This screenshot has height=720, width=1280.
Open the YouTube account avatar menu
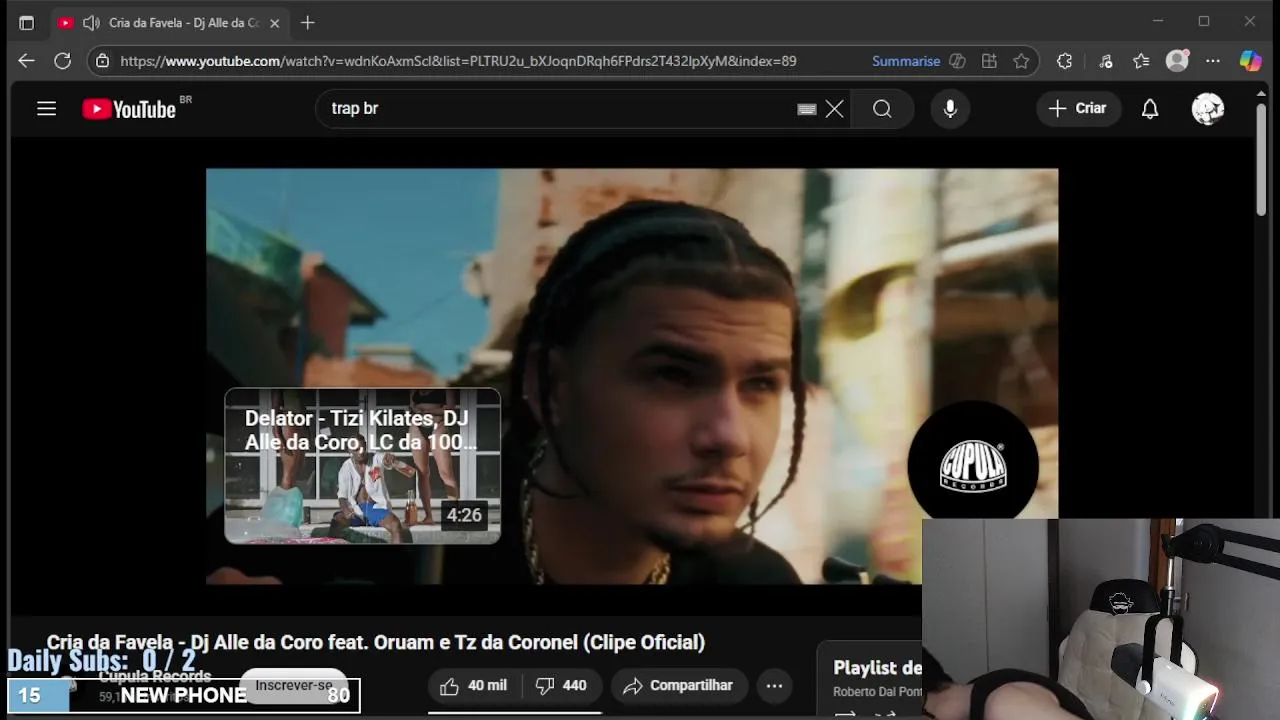[1208, 109]
